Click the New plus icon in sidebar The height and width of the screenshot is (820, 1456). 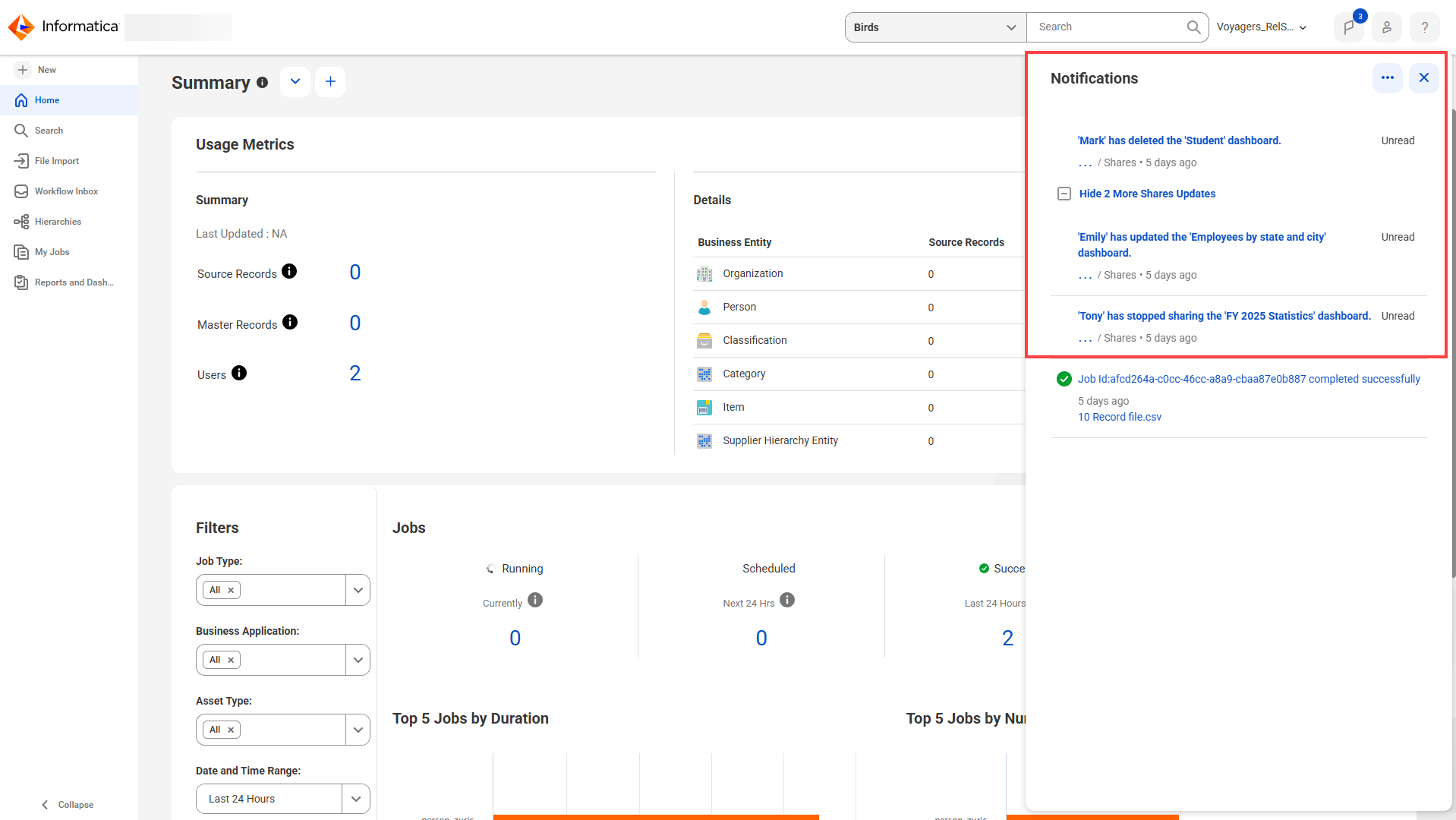coord(23,70)
